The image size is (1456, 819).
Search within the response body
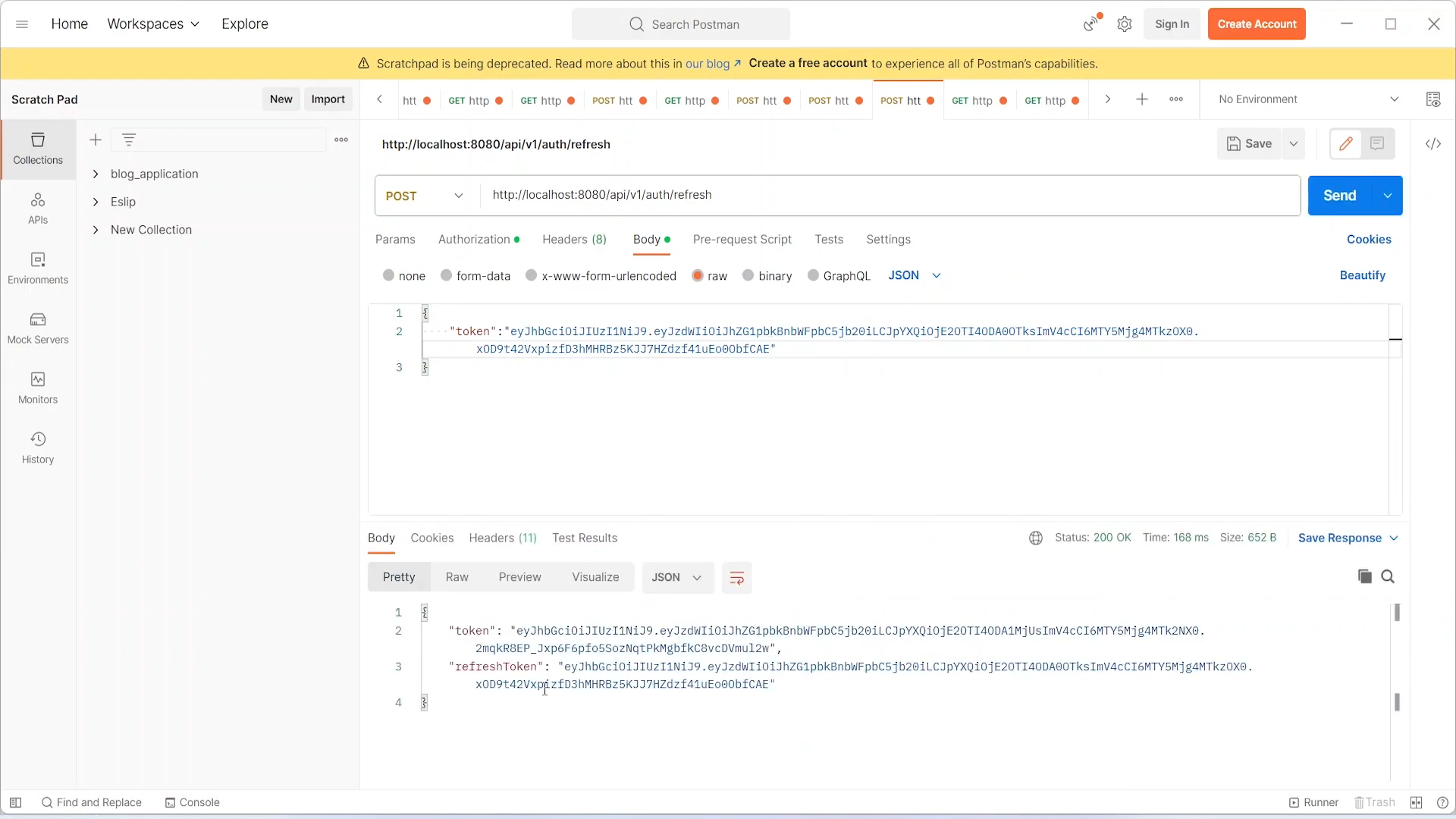pos(1388,576)
